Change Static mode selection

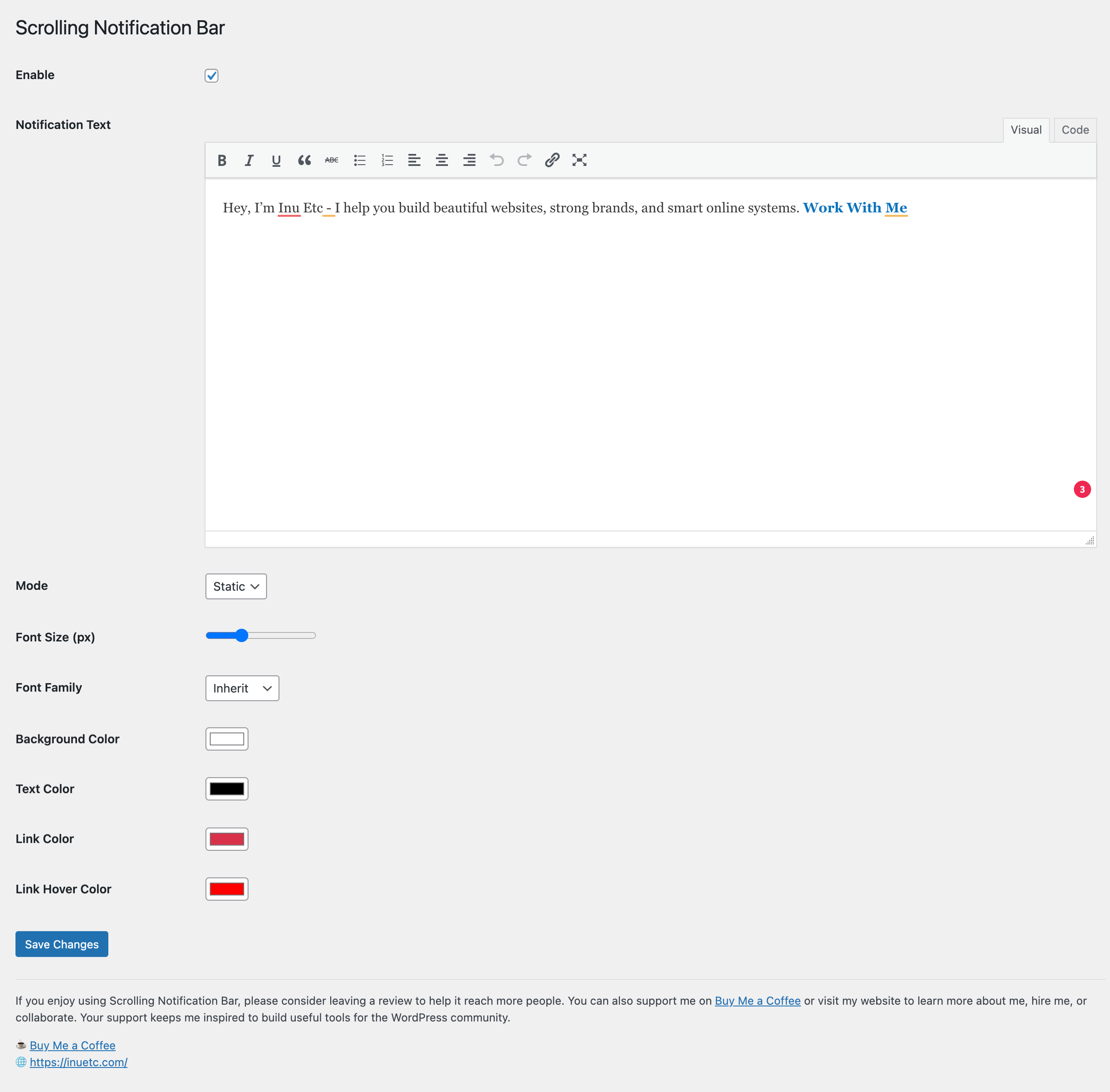pyautogui.click(x=235, y=586)
